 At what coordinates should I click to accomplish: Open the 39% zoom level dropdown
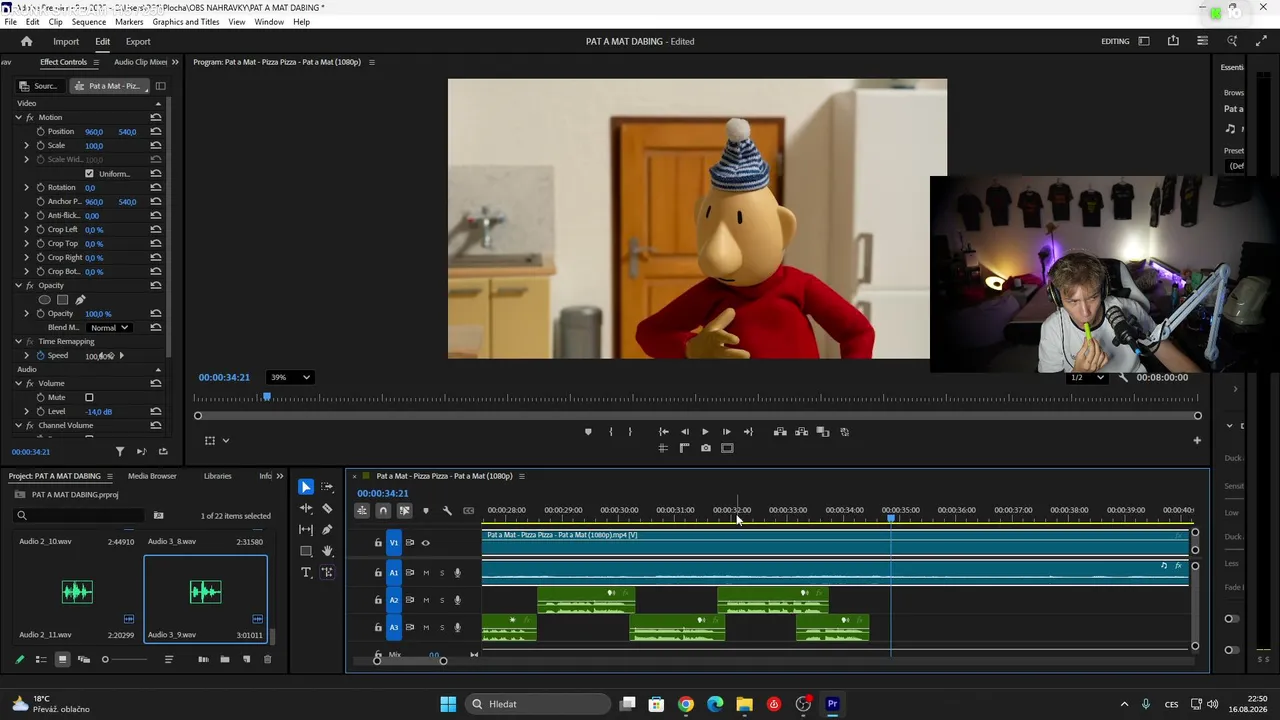coord(290,378)
